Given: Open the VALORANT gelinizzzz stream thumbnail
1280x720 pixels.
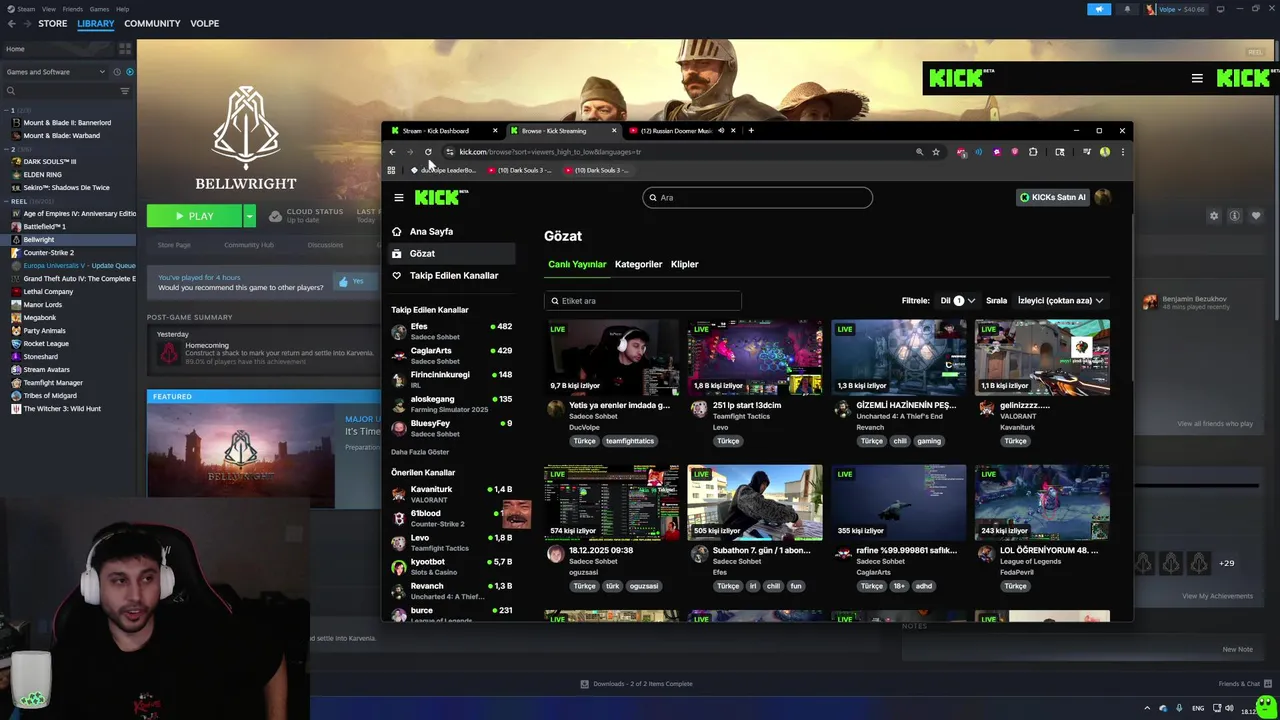Looking at the screenshot, I should click(1042, 357).
